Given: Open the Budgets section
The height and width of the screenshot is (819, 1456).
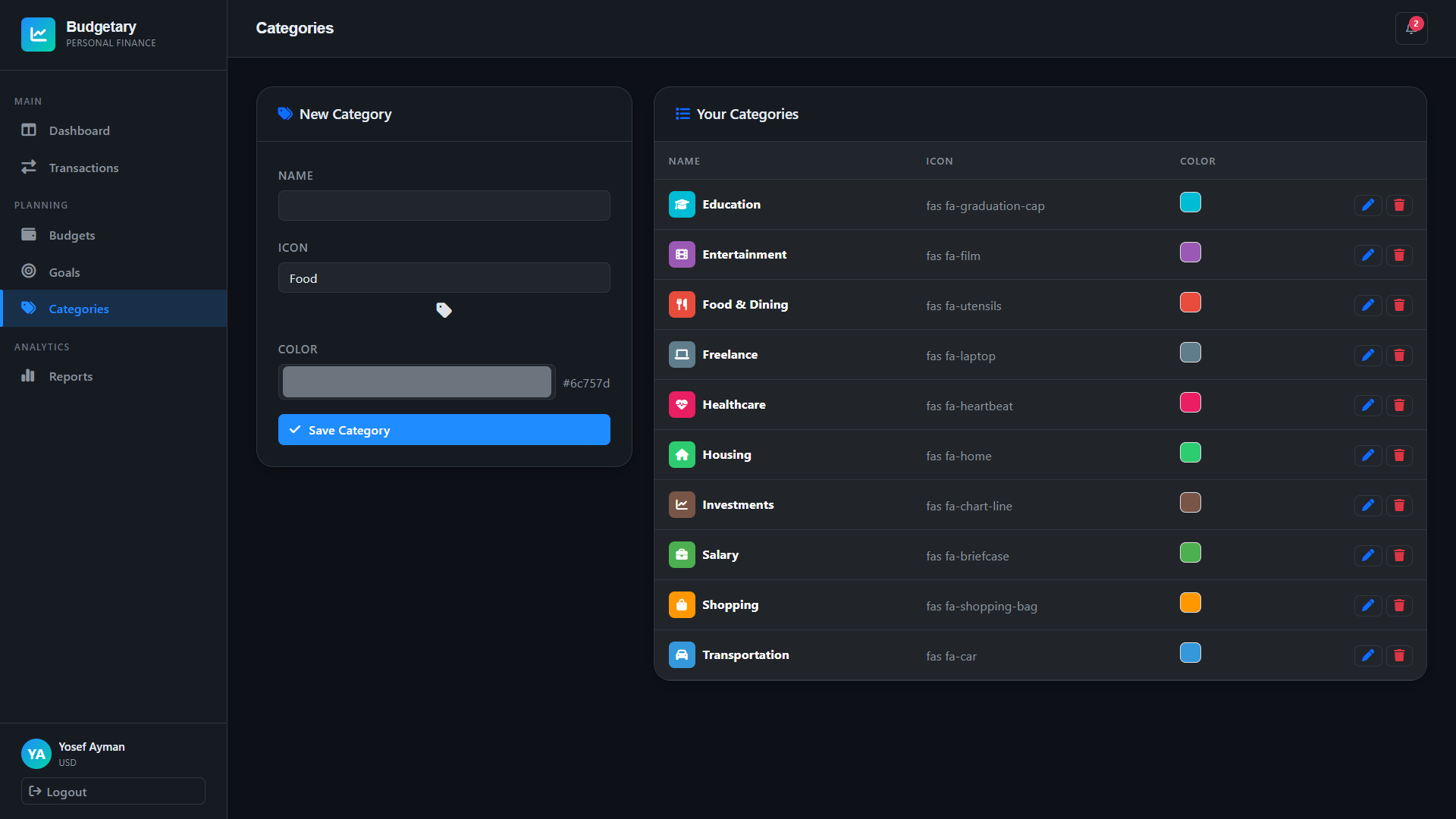Looking at the screenshot, I should [114, 235].
